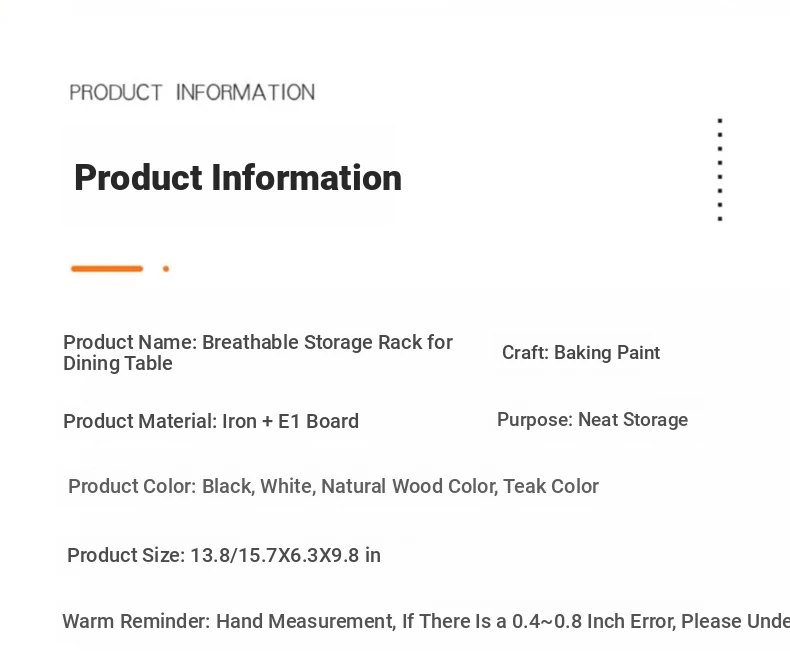
Task: Click the words Dining Table
Action: click(118, 363)
